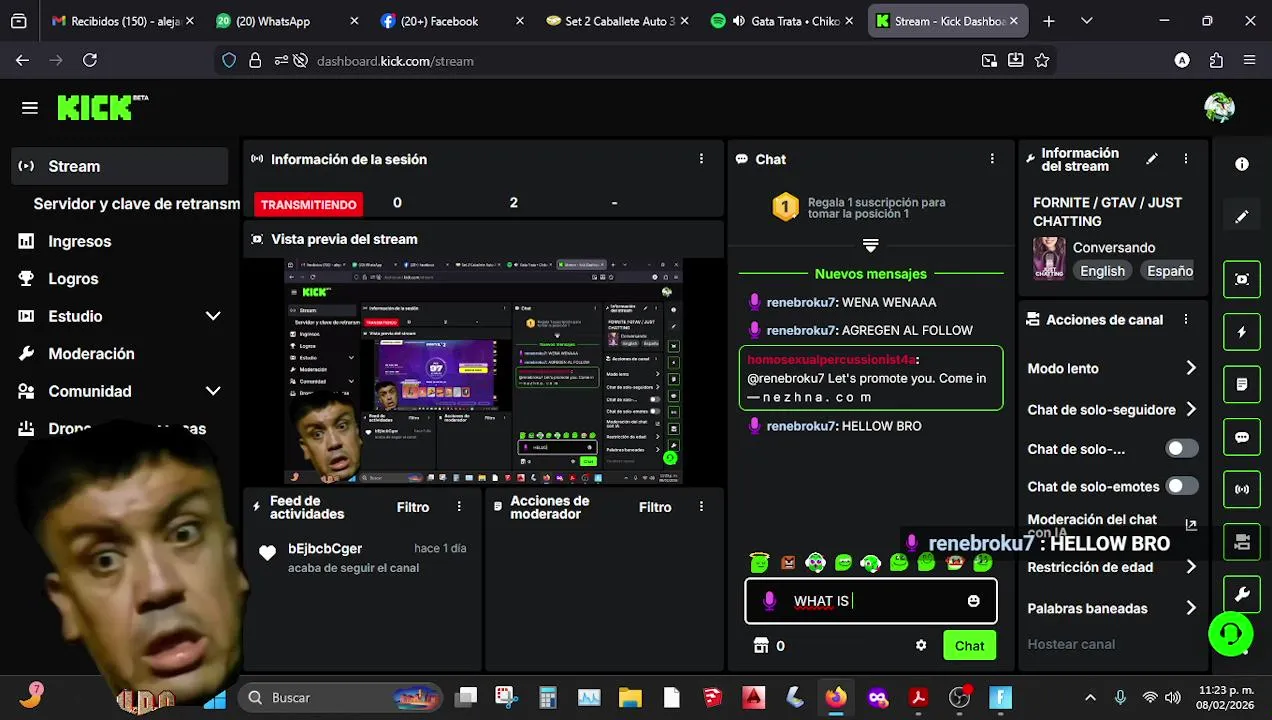
Task: Expand the Estudio sidebar section
Action: click(213, 316)
